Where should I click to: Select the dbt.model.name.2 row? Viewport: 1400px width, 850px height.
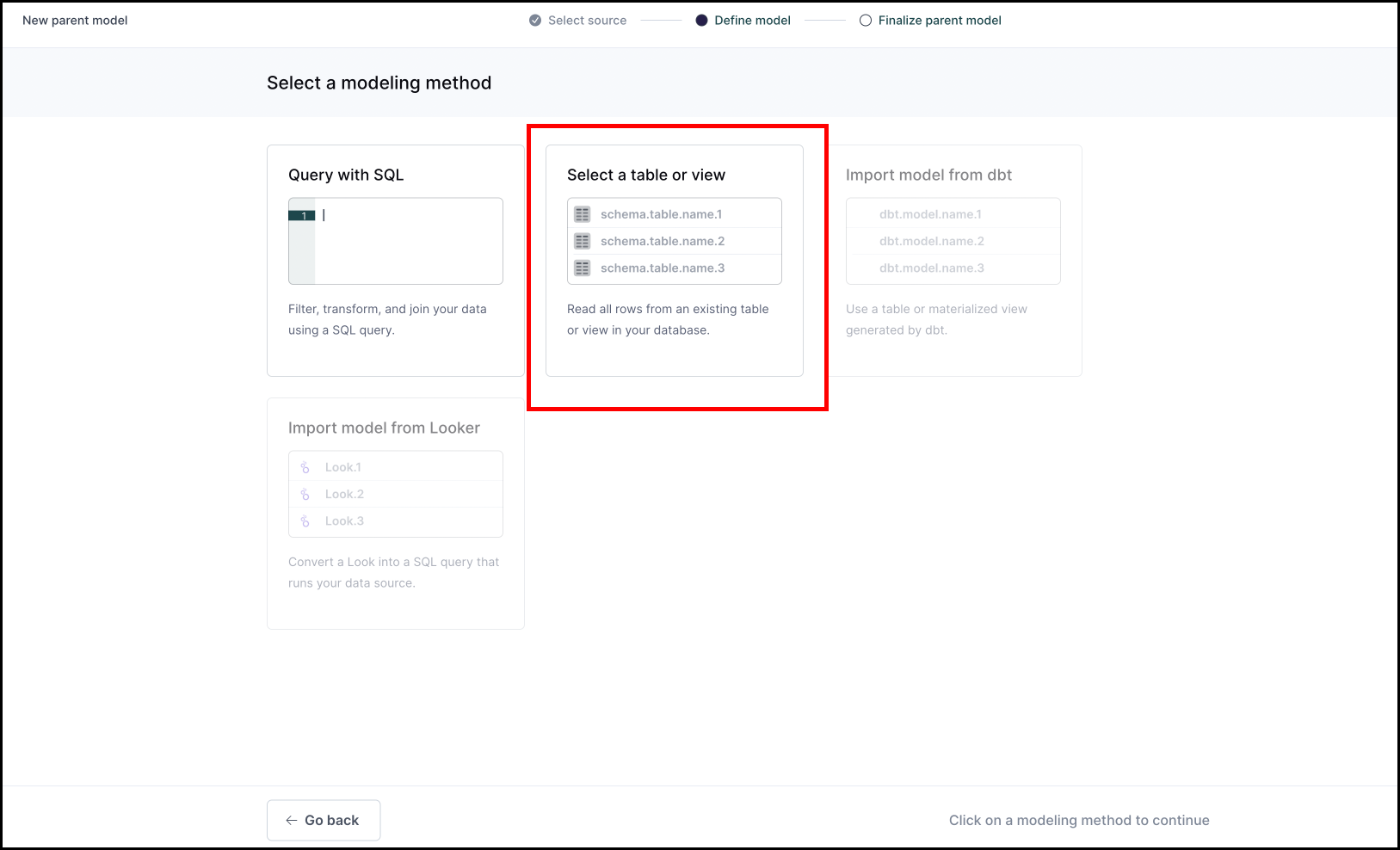[932, 241]
